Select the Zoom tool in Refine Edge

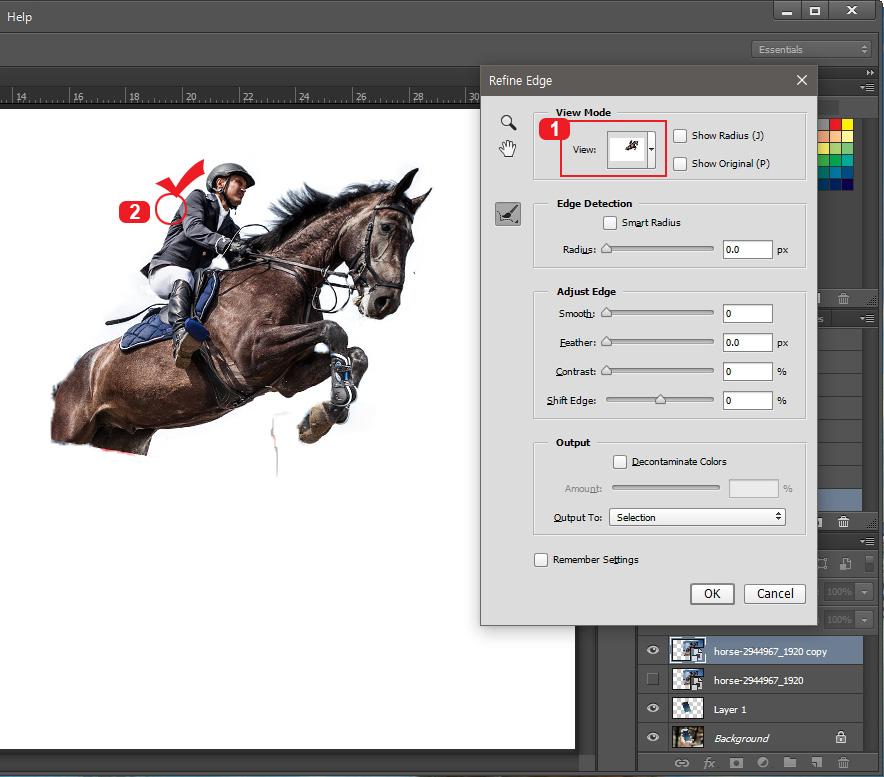pyautogui.click(x=508, y=122)
